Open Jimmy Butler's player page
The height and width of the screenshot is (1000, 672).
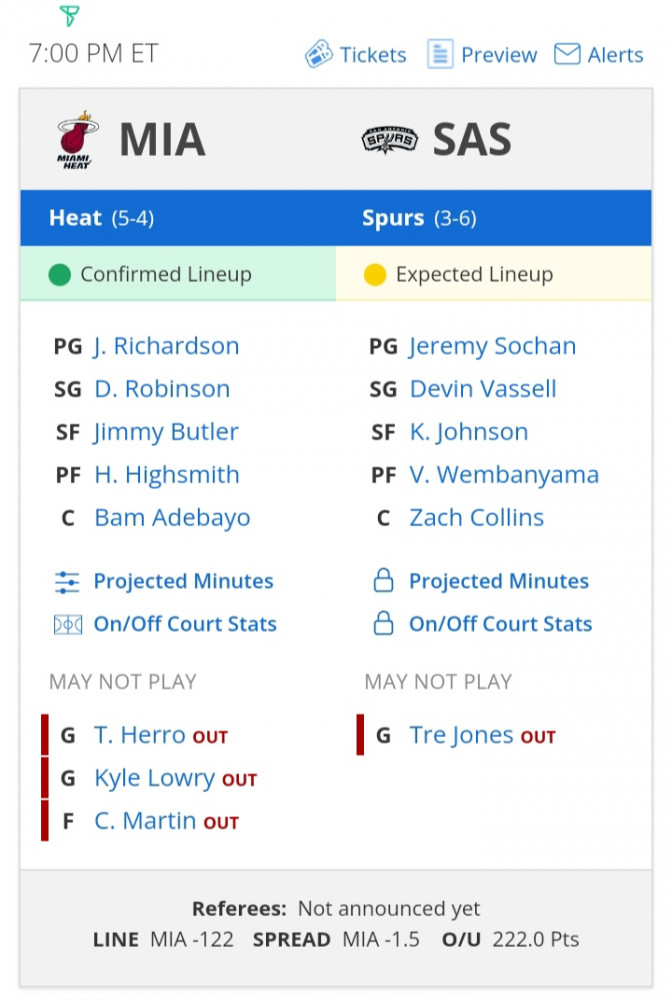pyautogui.click(x=166, y=432)
